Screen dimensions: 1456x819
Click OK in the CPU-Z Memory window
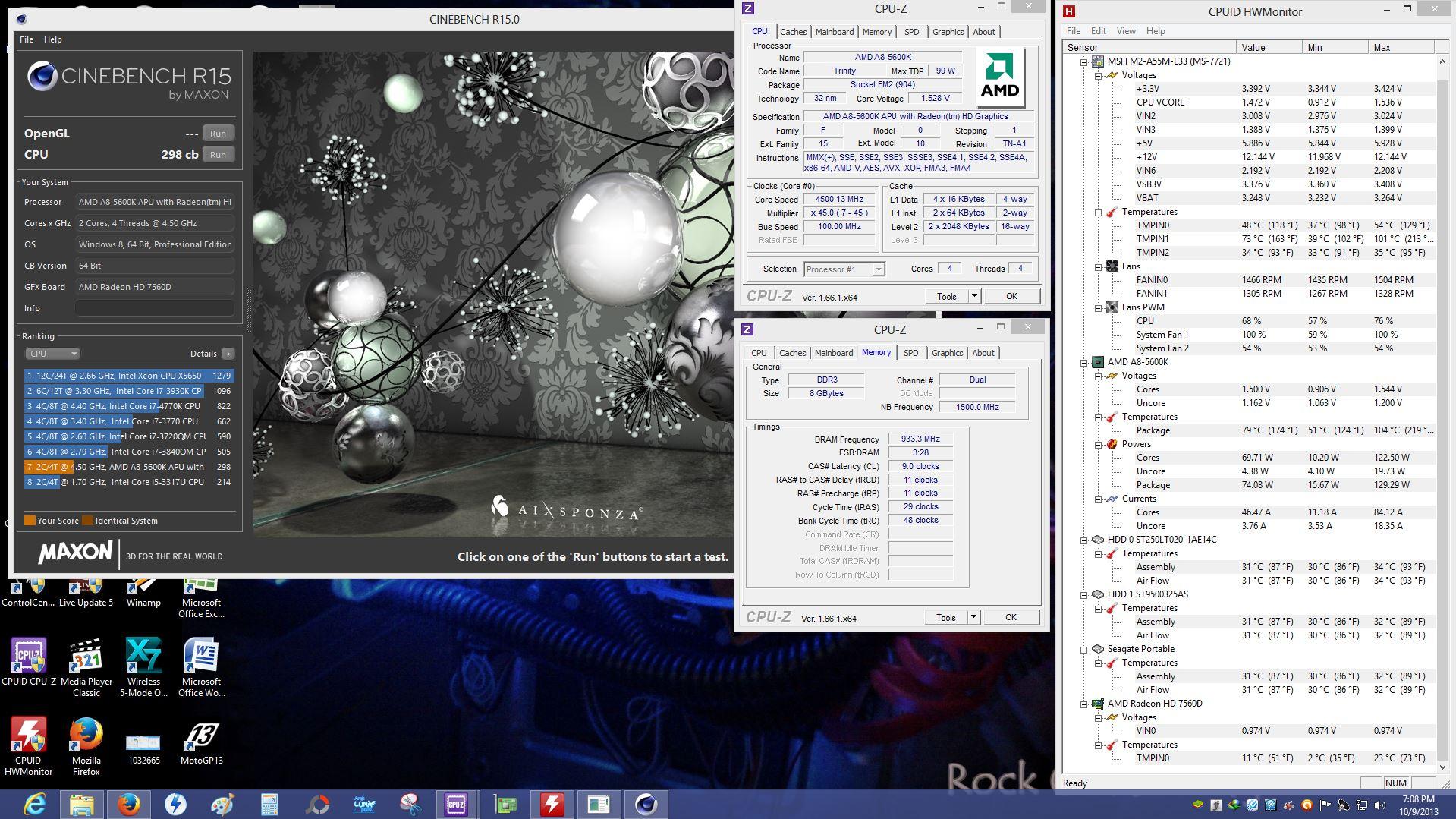[x=1011, y=617]
